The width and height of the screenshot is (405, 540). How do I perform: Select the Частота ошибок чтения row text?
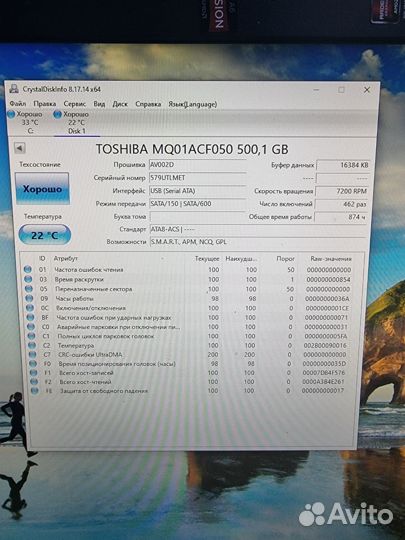[x=89, y=270]
